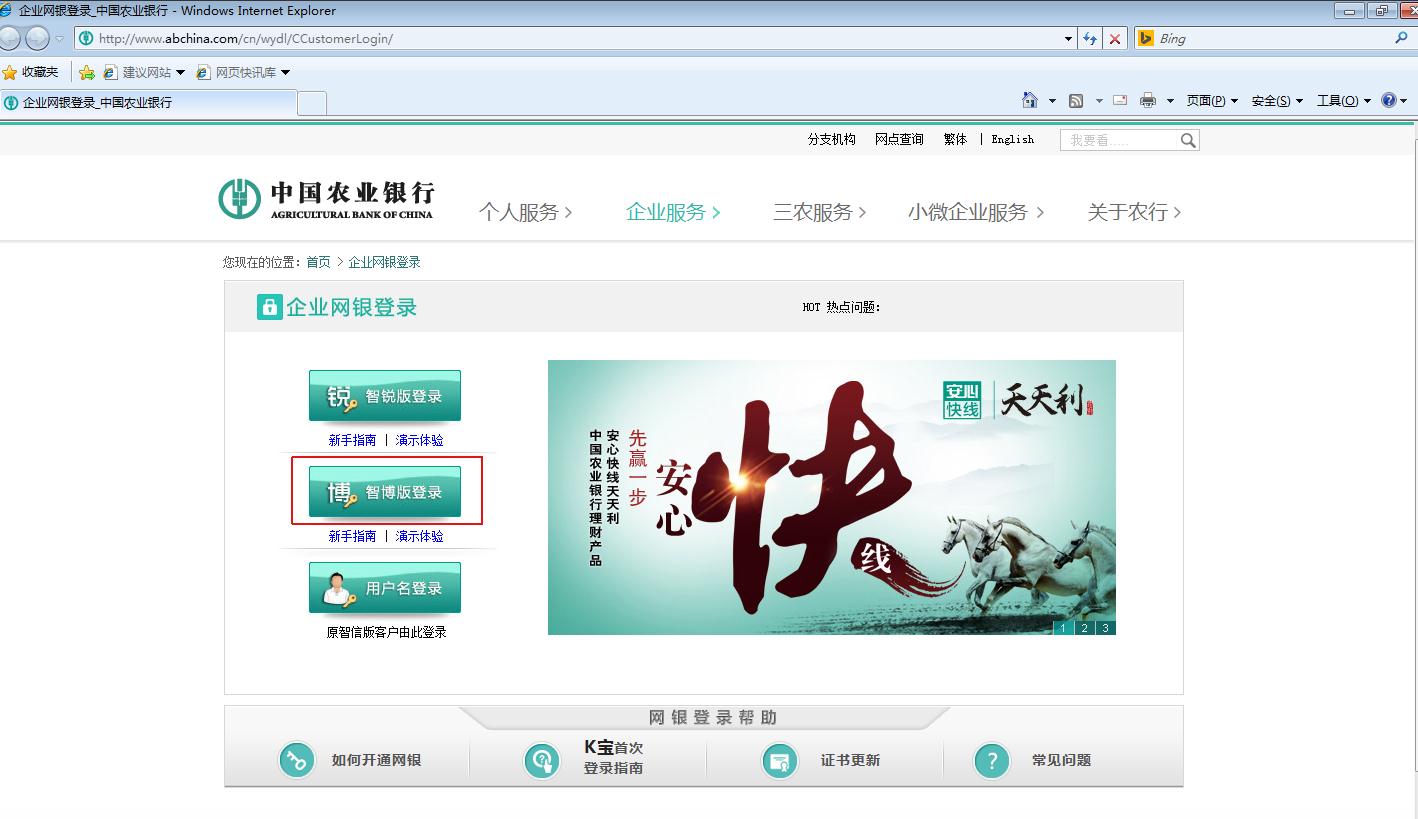Viewport: 1418px width, 819px height.
Task: Expand the 工具(O) dropdown menu
Action: (x=1343, y=101)
